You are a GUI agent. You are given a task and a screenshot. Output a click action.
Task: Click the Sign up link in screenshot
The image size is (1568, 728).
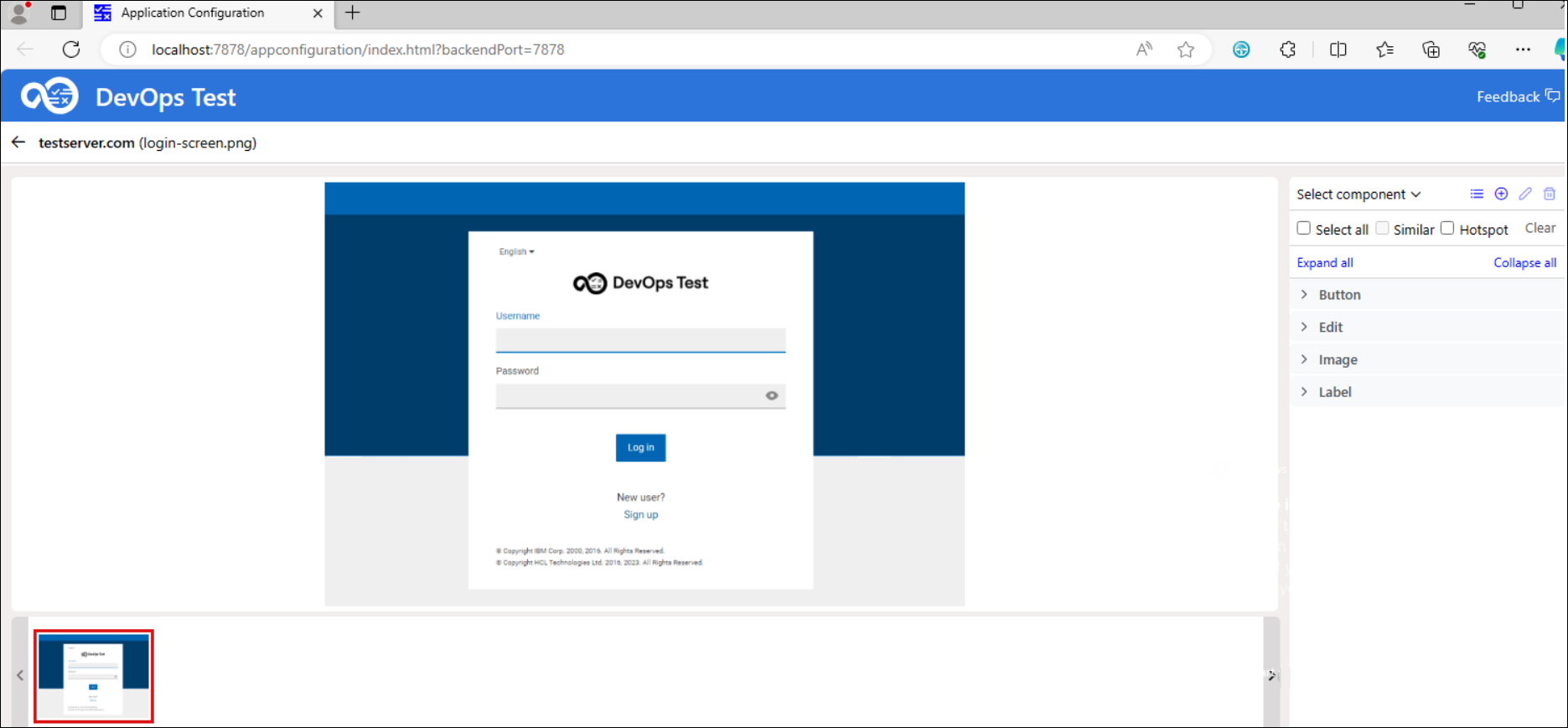click(x=641, y=514)
